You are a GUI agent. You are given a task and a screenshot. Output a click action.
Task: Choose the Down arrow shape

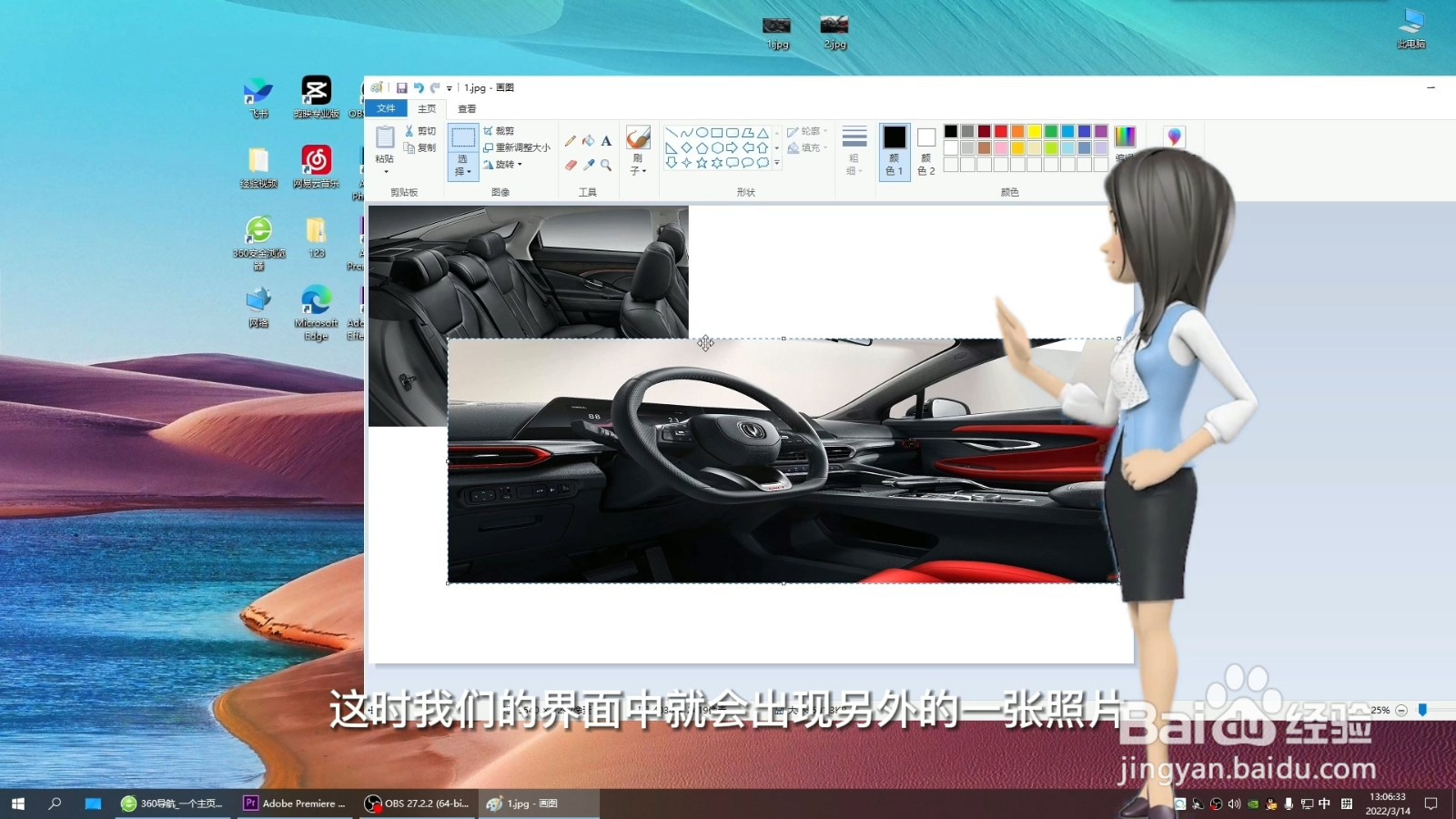tap(672, 163)
